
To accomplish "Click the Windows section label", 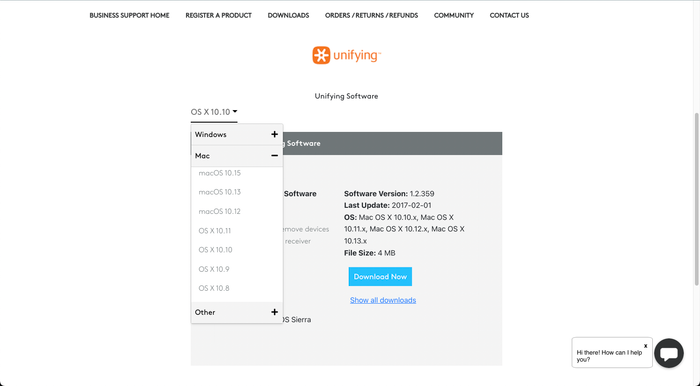I will pos(211,134).
